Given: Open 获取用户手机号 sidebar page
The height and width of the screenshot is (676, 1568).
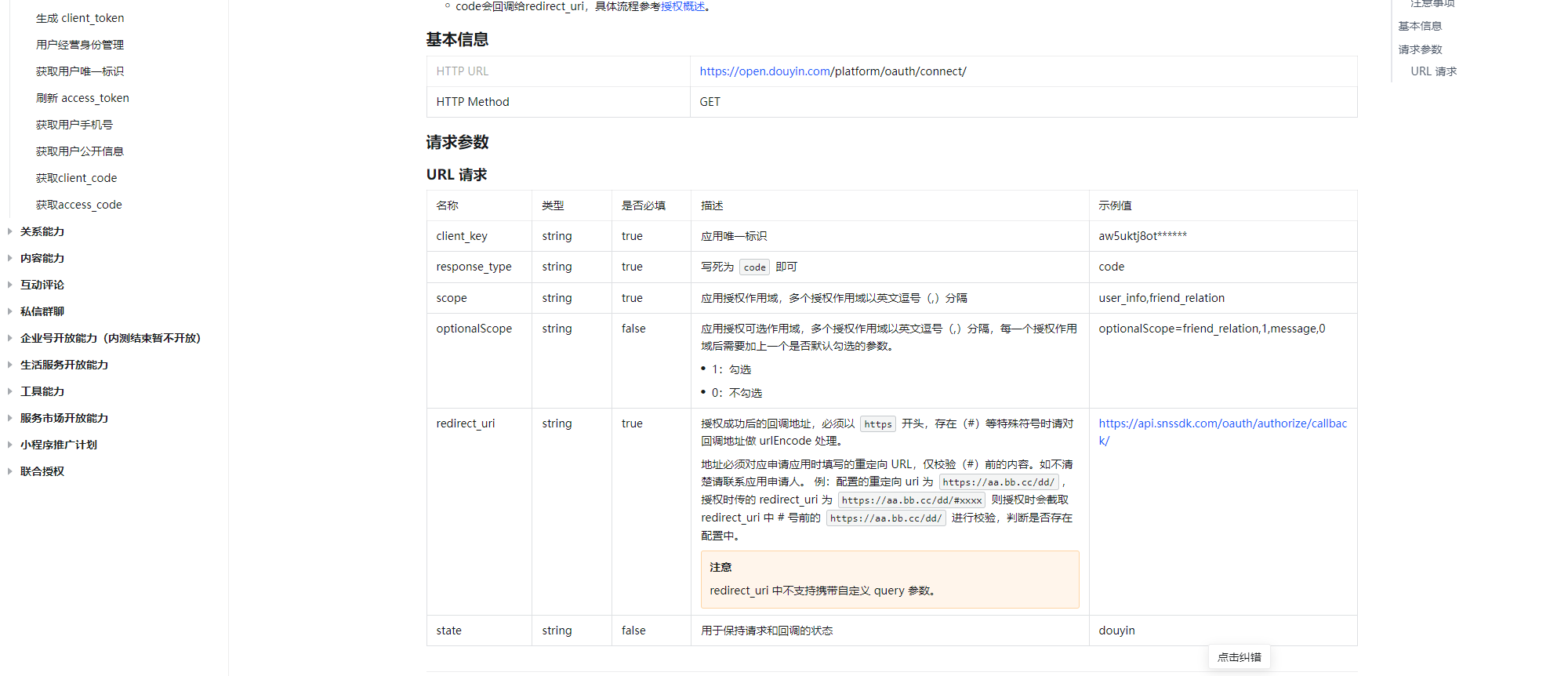Looking at the screenshot, I should 74,125.
